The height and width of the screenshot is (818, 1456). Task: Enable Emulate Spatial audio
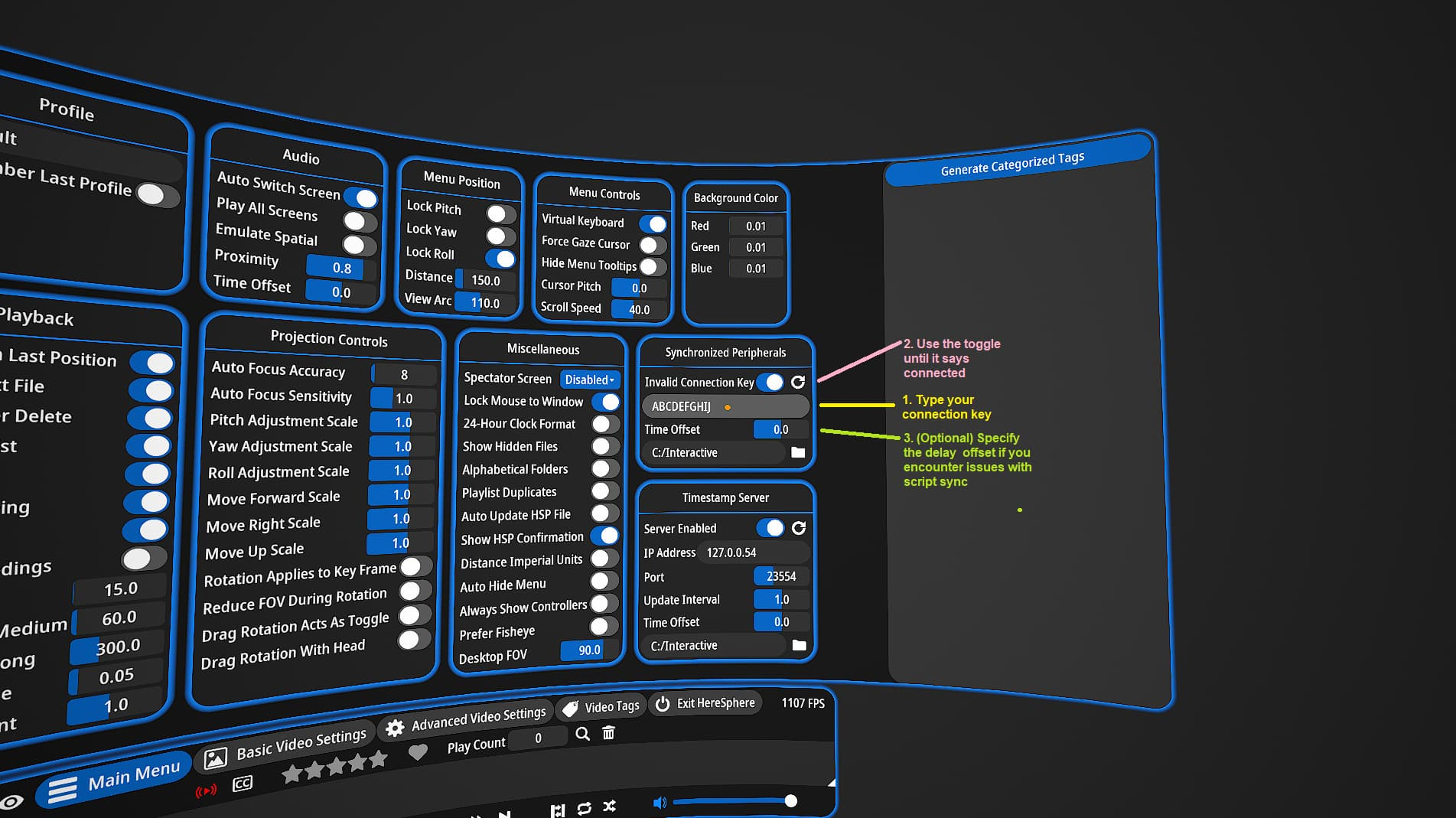360,245
